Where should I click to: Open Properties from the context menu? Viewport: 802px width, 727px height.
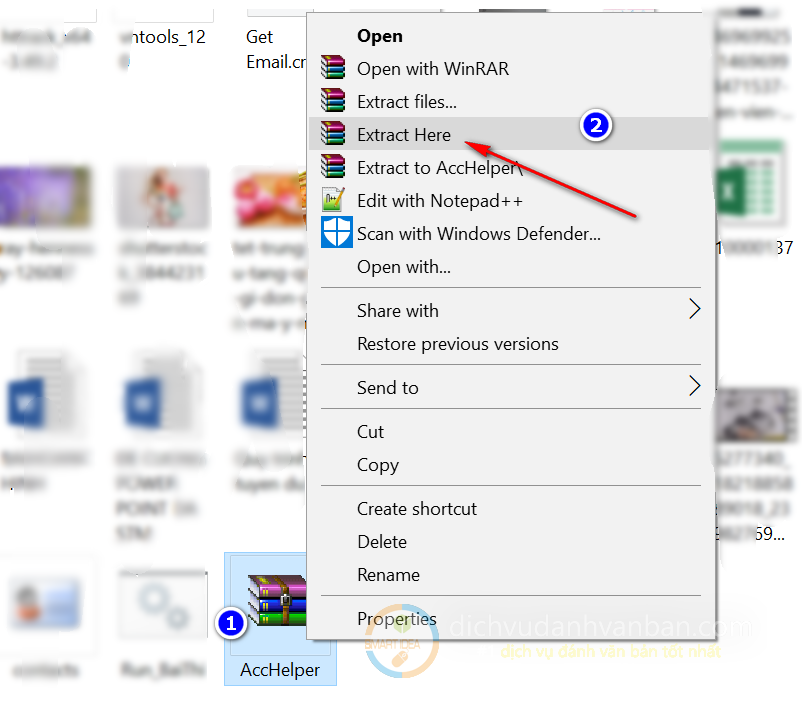click(396, 618)
